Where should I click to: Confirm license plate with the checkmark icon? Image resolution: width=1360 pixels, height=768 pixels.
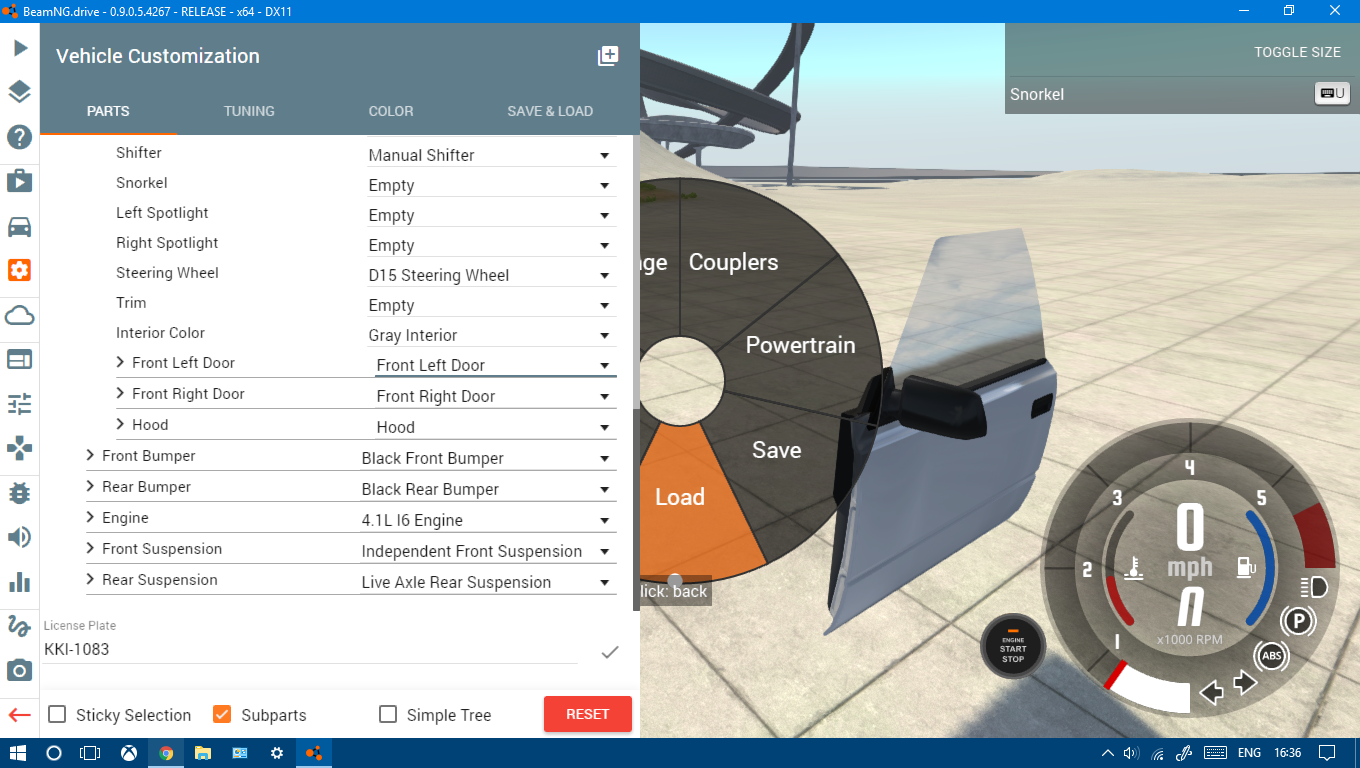[610, 652]
